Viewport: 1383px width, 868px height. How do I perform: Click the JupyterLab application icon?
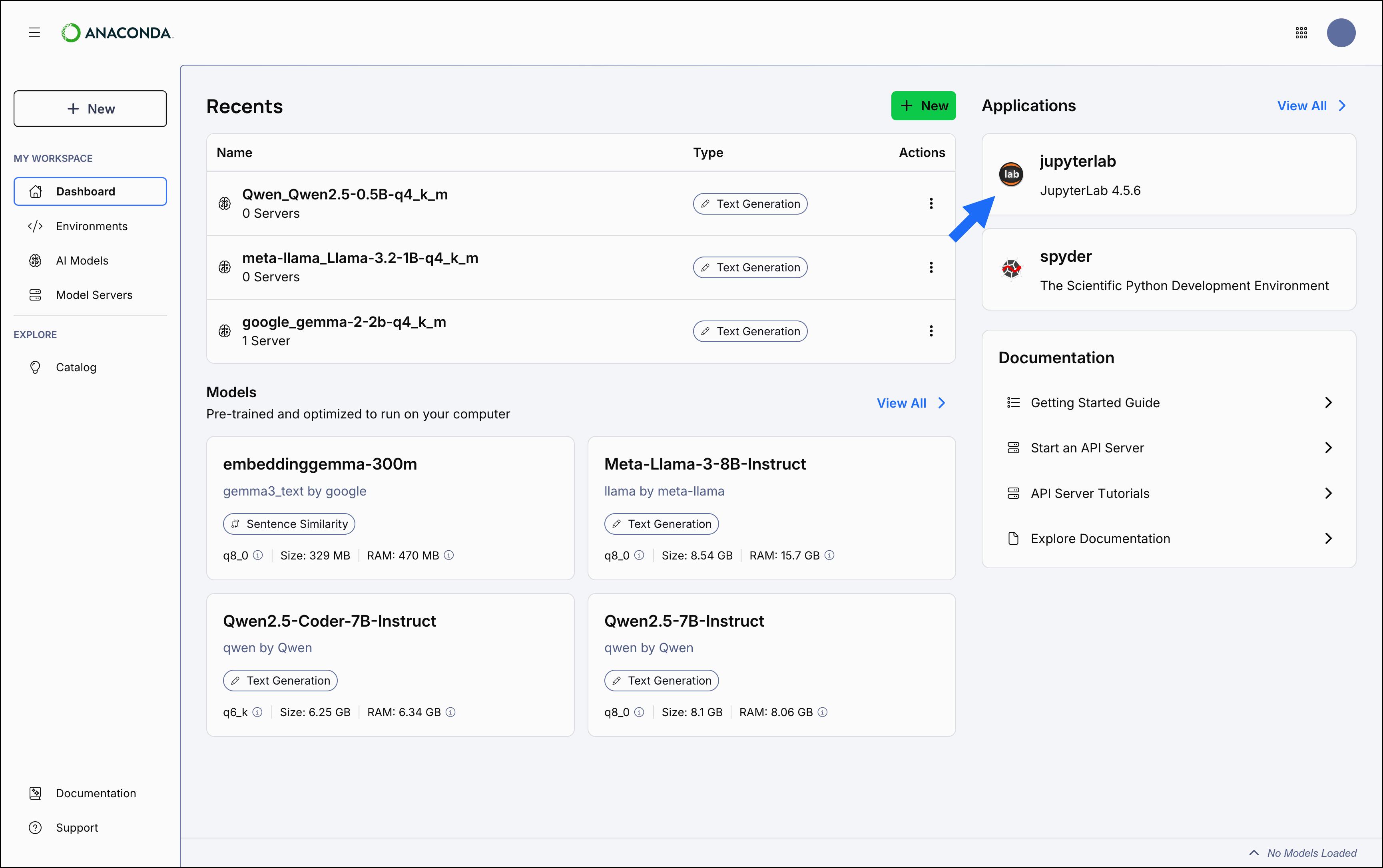click(x=1011, y=175)
